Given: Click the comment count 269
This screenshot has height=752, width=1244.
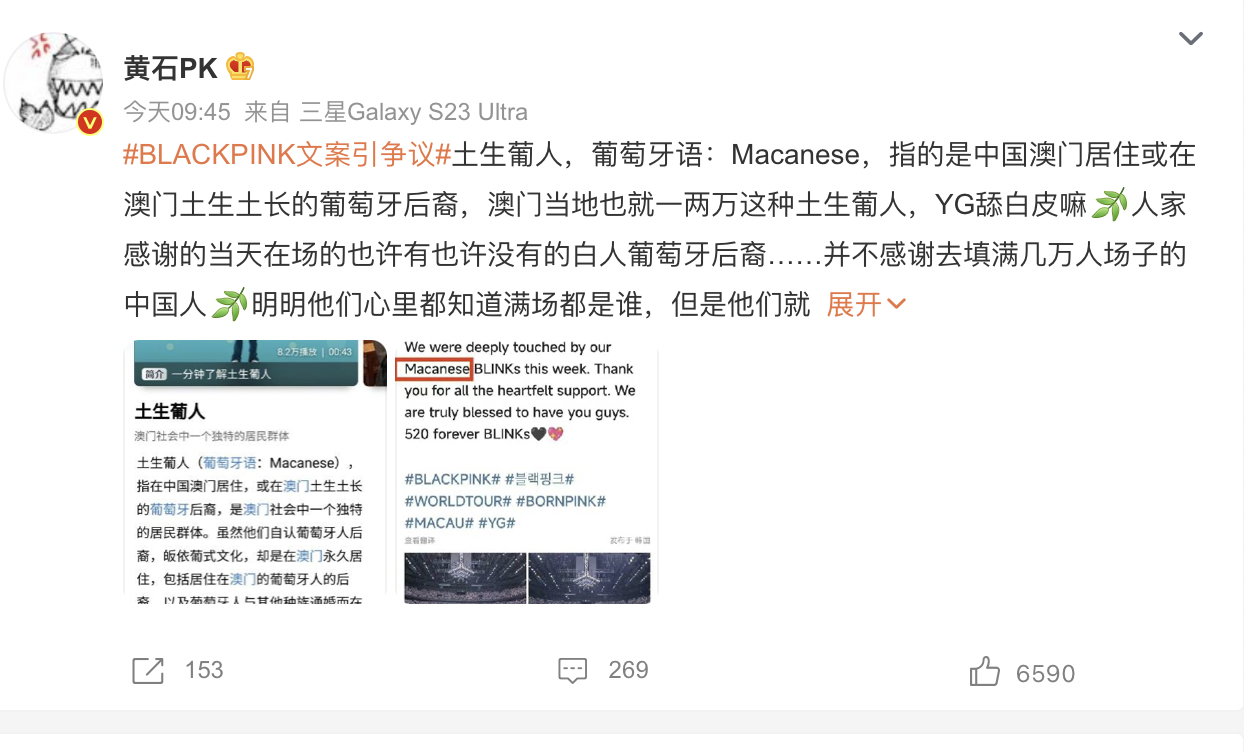Looking at the screenshot, I should [628, 670].
